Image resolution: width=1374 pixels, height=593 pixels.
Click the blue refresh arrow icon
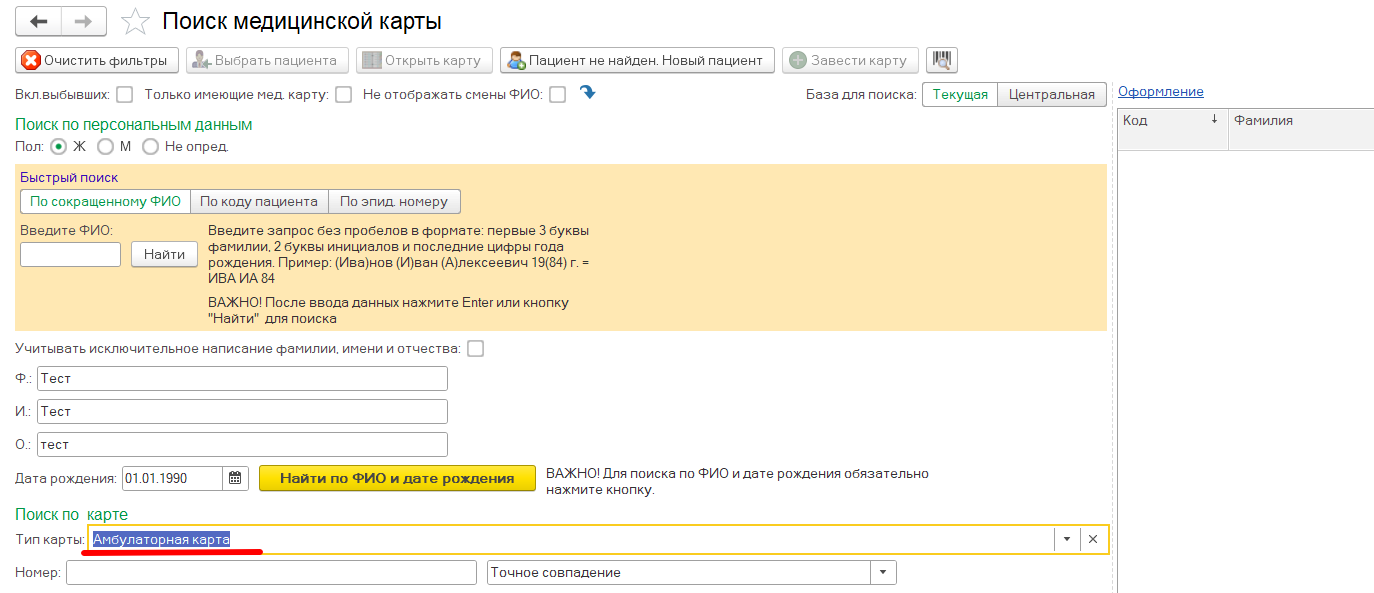pos(588,93)
